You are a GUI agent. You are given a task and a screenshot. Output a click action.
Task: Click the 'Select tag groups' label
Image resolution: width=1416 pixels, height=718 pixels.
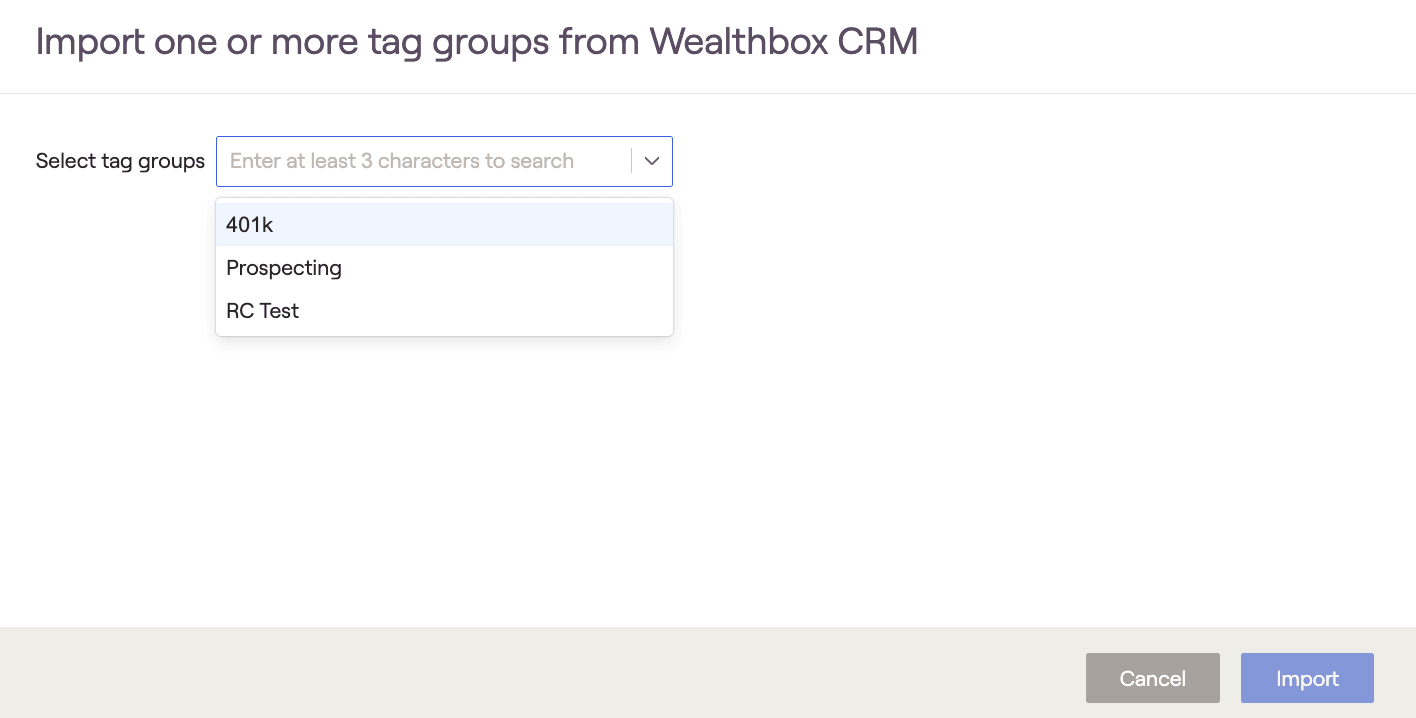pos(120,161)
